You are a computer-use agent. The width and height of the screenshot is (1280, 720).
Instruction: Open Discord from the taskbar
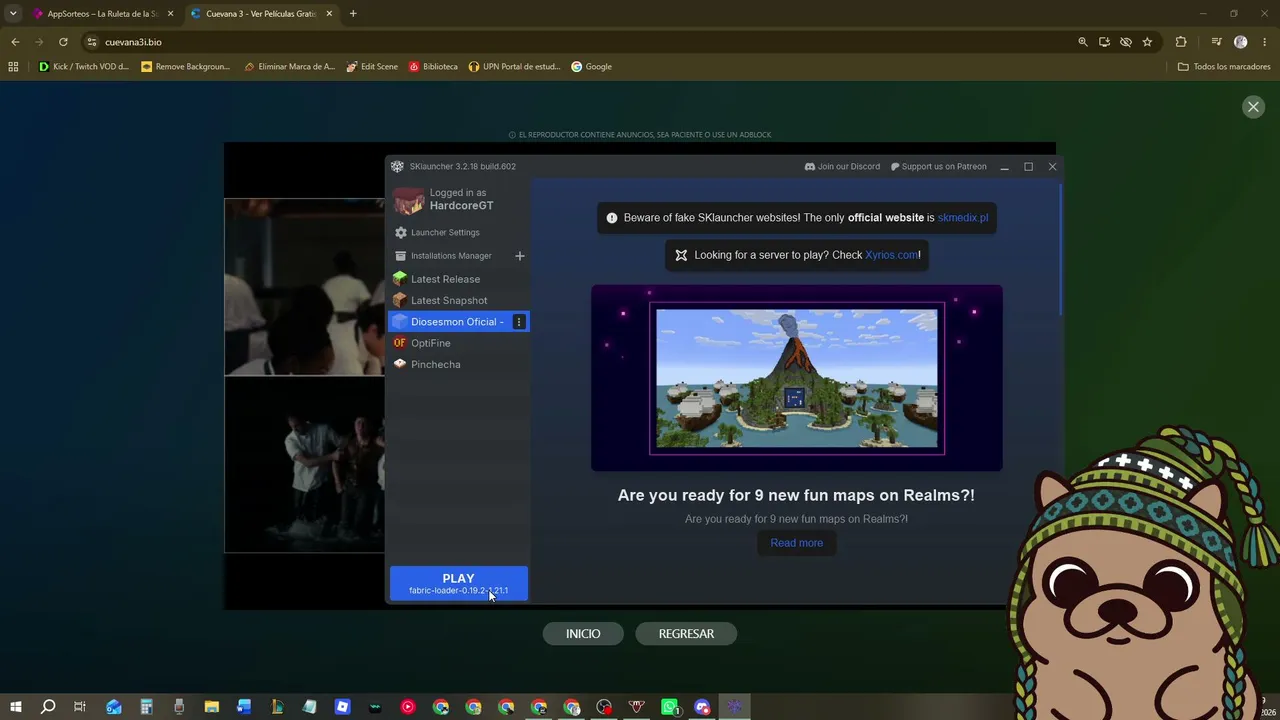click(702, 707)
